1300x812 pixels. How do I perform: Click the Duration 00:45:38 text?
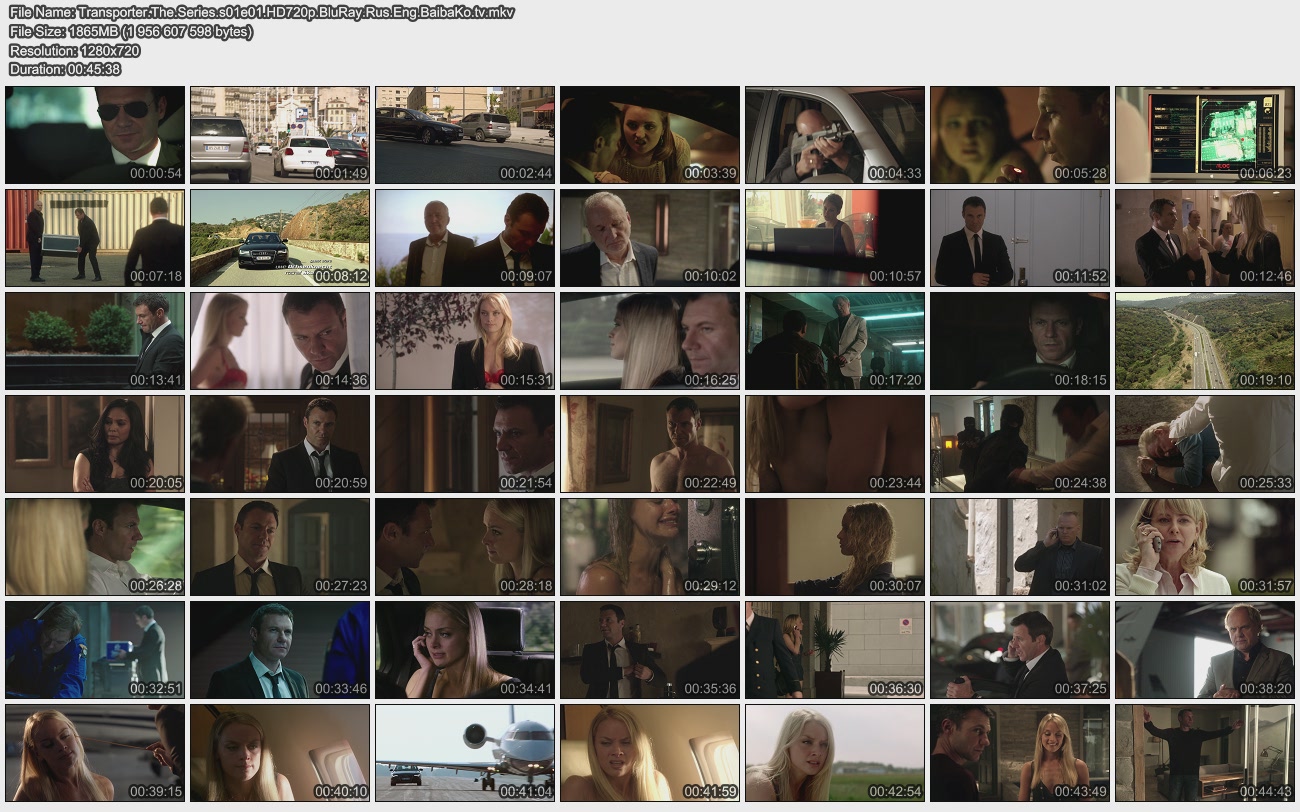(x=65, y=69)
